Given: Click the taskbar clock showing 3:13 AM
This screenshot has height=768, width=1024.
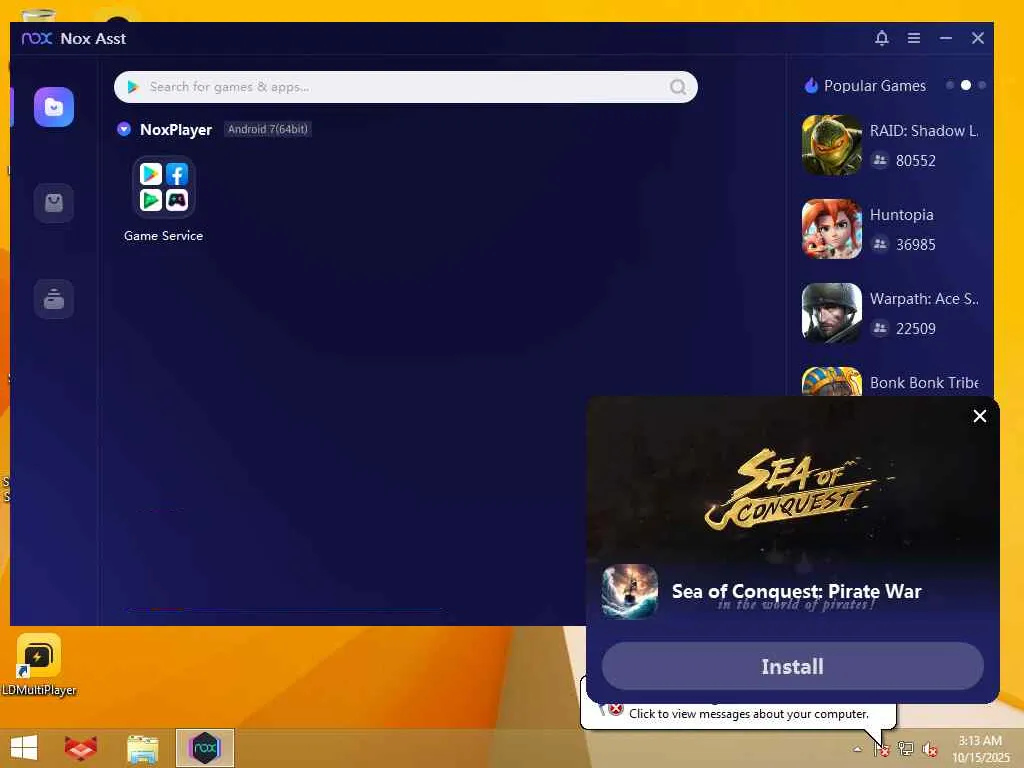Looking at the screenshot, I should pyautogui.click(x=980, y=749).
